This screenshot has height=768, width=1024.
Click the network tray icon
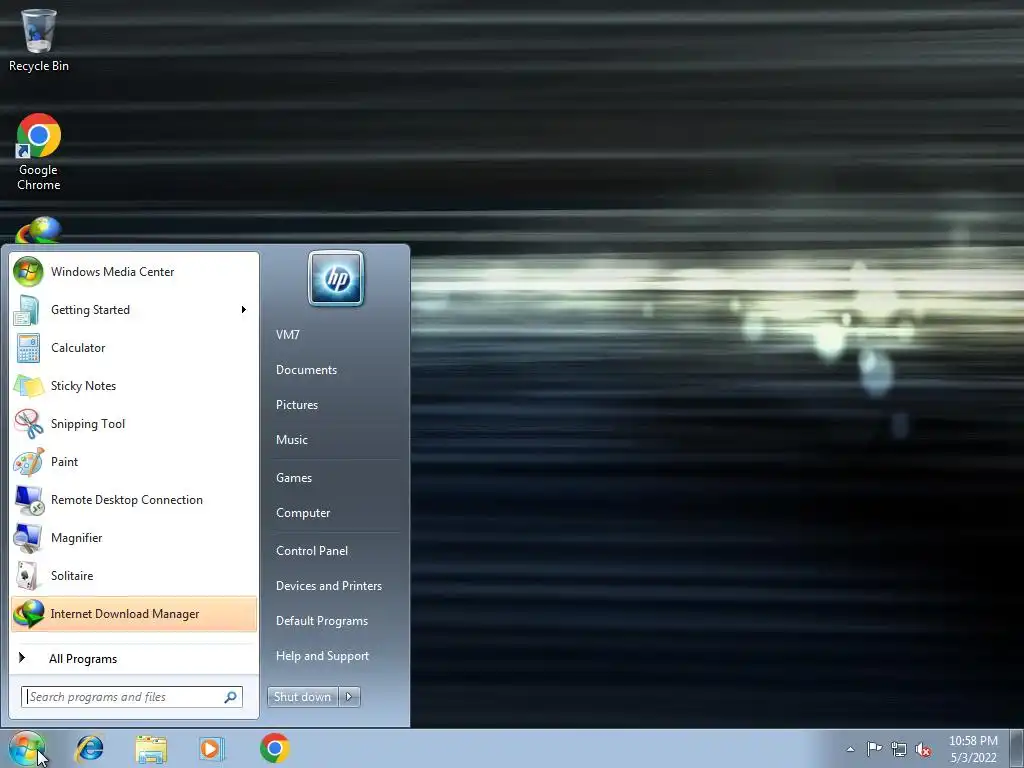pyautogui.click(x=899, y=749)
